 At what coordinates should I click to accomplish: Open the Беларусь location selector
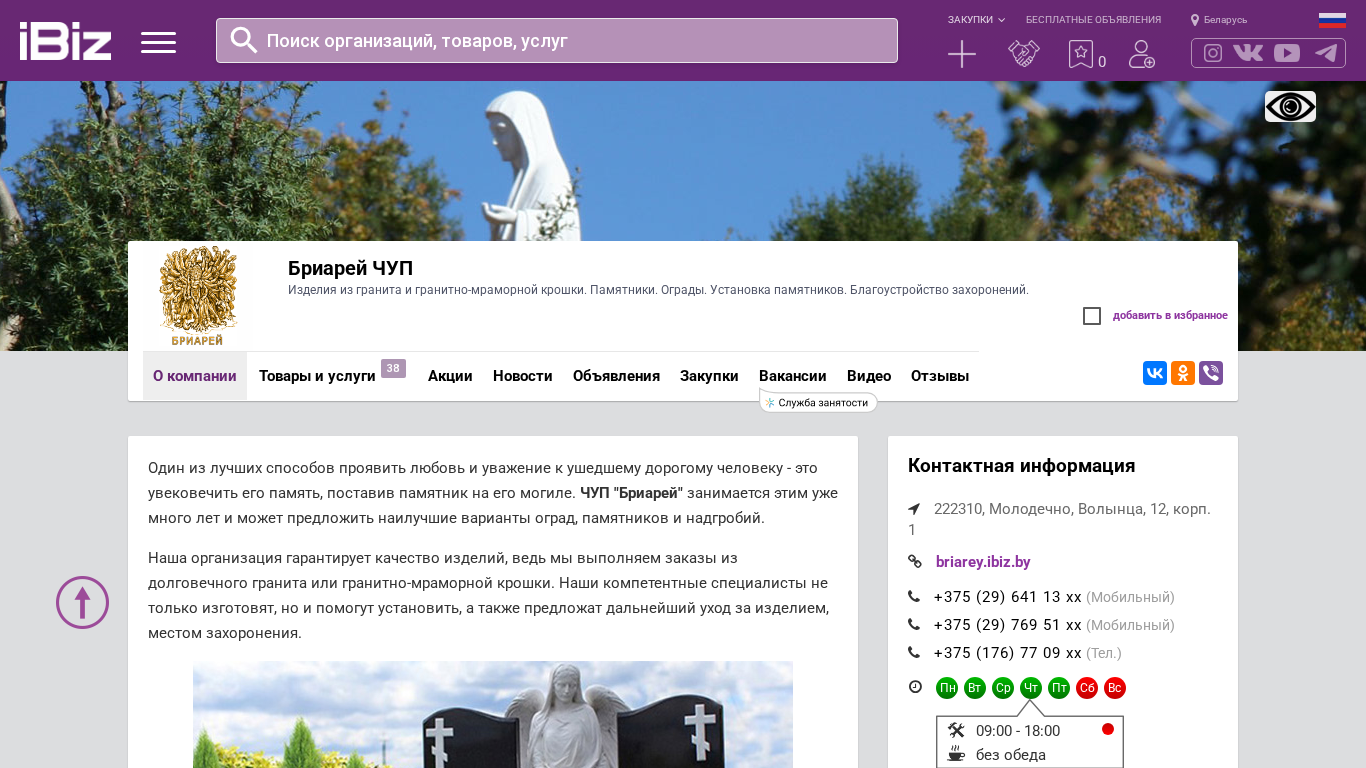click(1219, 20)
